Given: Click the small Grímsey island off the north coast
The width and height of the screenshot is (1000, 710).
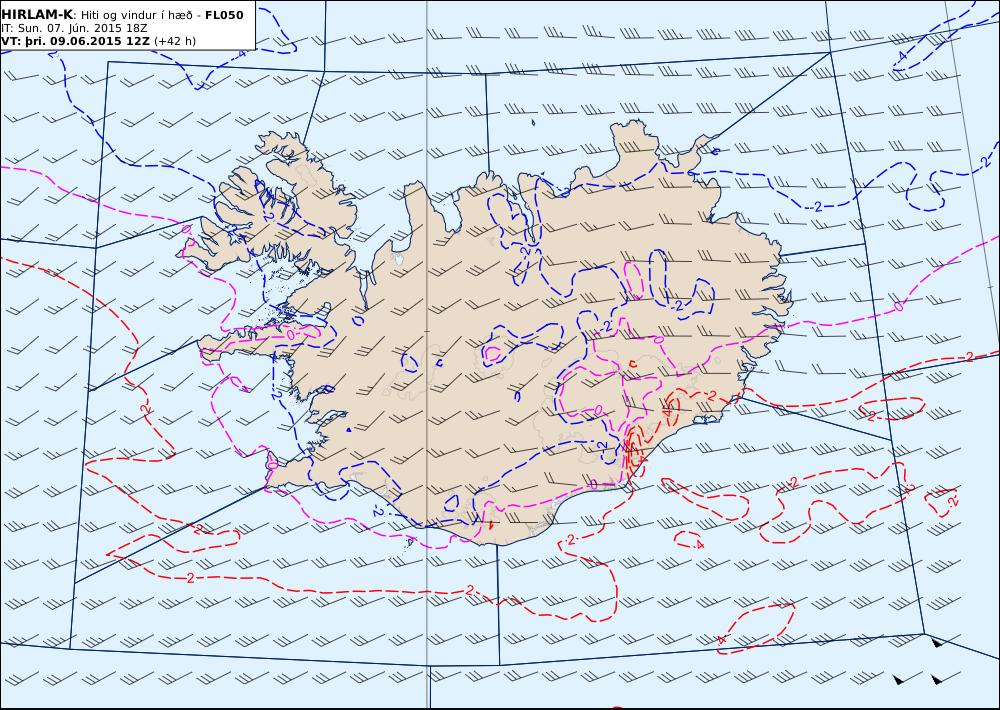Looking at the screenshot, I should point(533,122).
